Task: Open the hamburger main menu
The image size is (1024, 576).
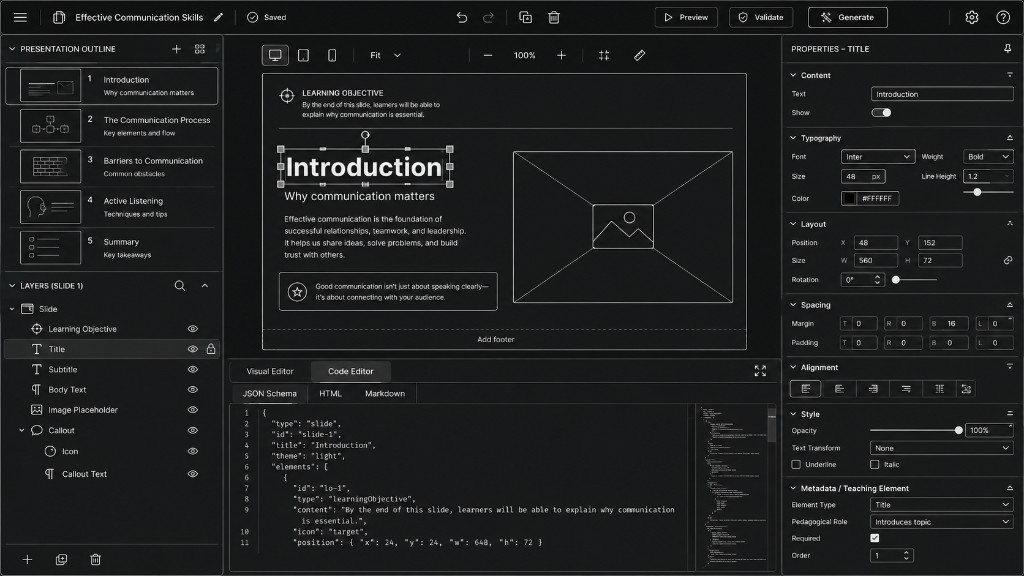Action: [x=20, y=18]
